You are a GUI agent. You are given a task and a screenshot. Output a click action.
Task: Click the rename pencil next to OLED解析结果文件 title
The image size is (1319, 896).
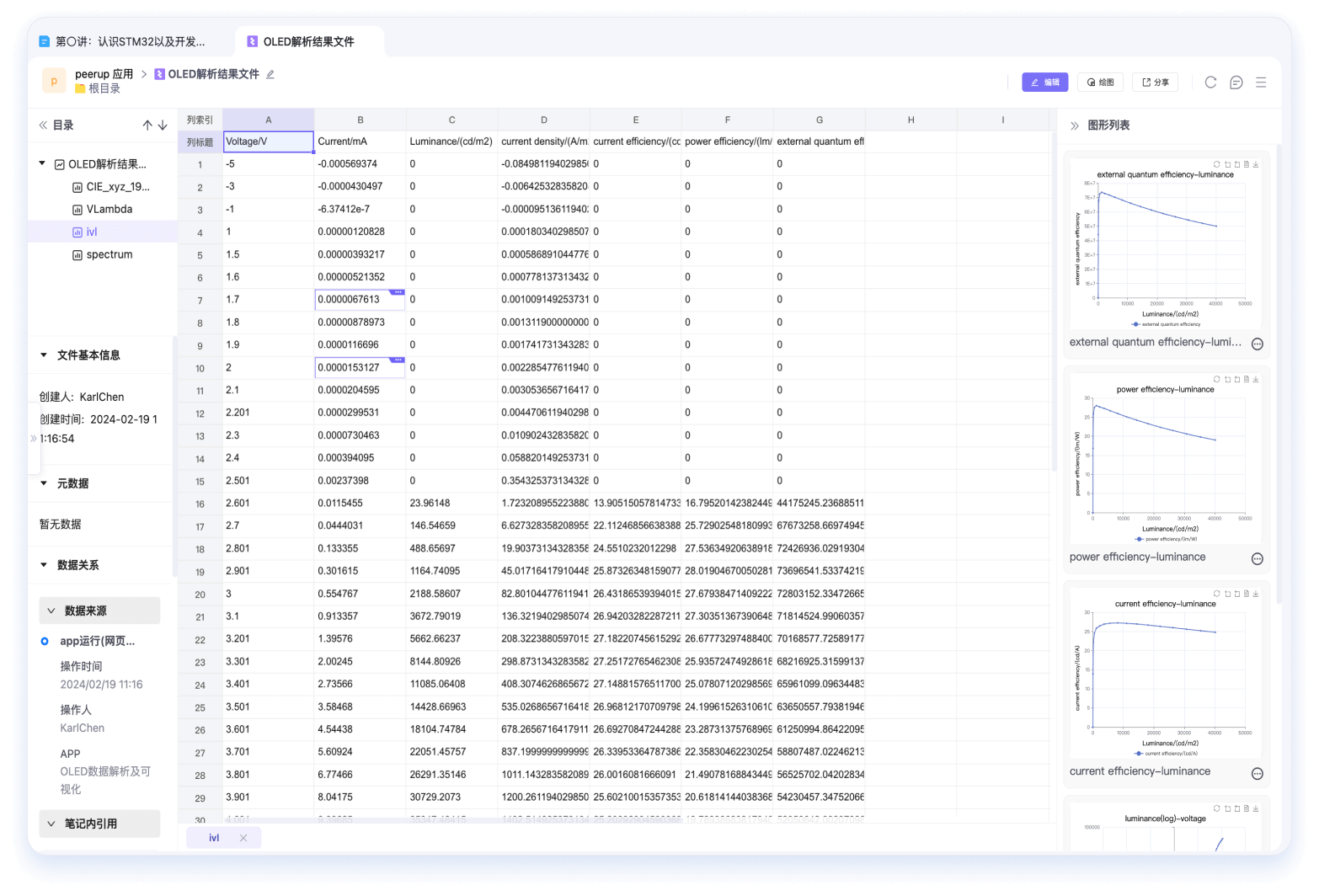(x=270, y=74)
